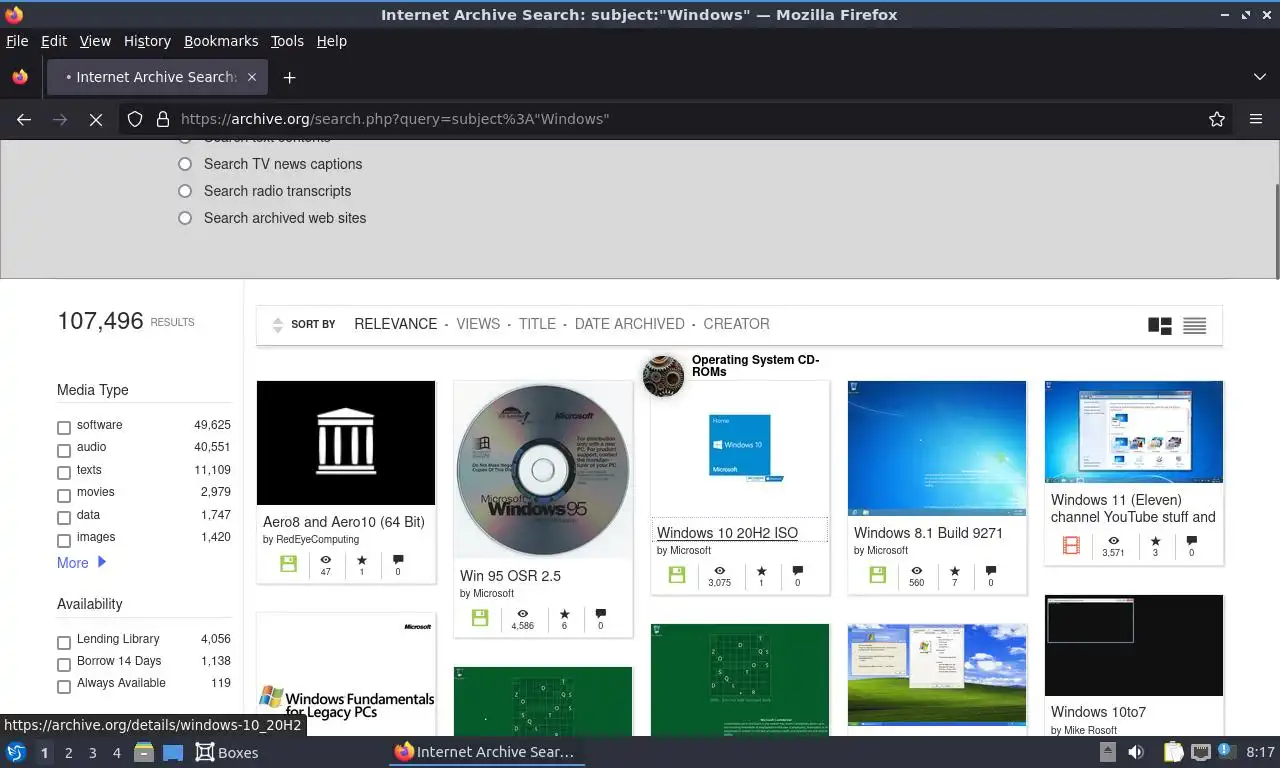This screenshot has width=1280, height=768.
Task: Open the Aero8 and Aero10 archive thumbnail
Action: [346, 443]
